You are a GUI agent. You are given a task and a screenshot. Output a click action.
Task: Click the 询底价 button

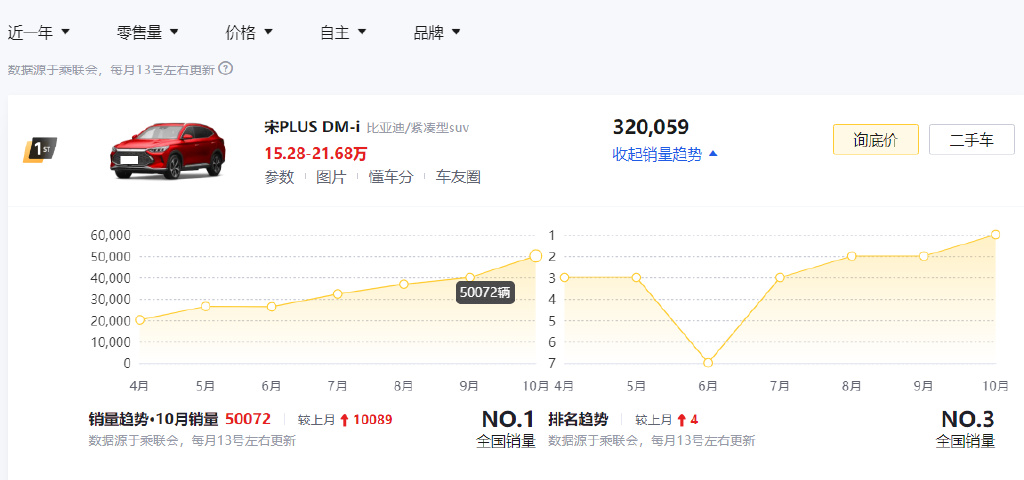[x=876, y=140]
